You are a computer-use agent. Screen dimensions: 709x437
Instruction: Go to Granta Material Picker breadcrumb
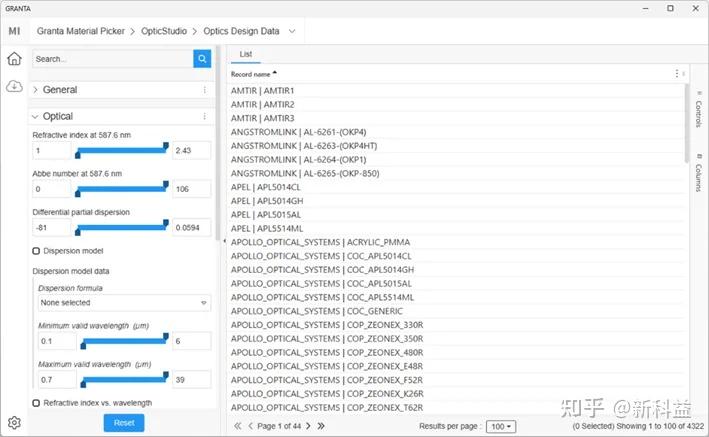coord(80,31)
